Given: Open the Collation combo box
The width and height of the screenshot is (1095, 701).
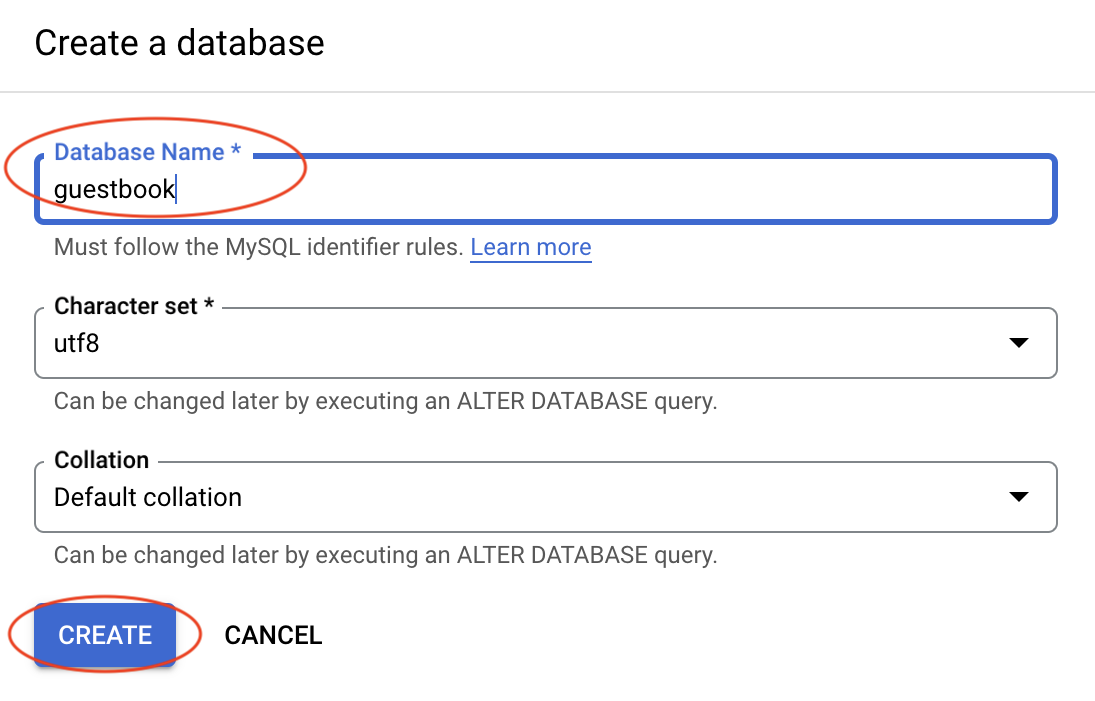Looking at the screenshot, I should pos(500,497).
